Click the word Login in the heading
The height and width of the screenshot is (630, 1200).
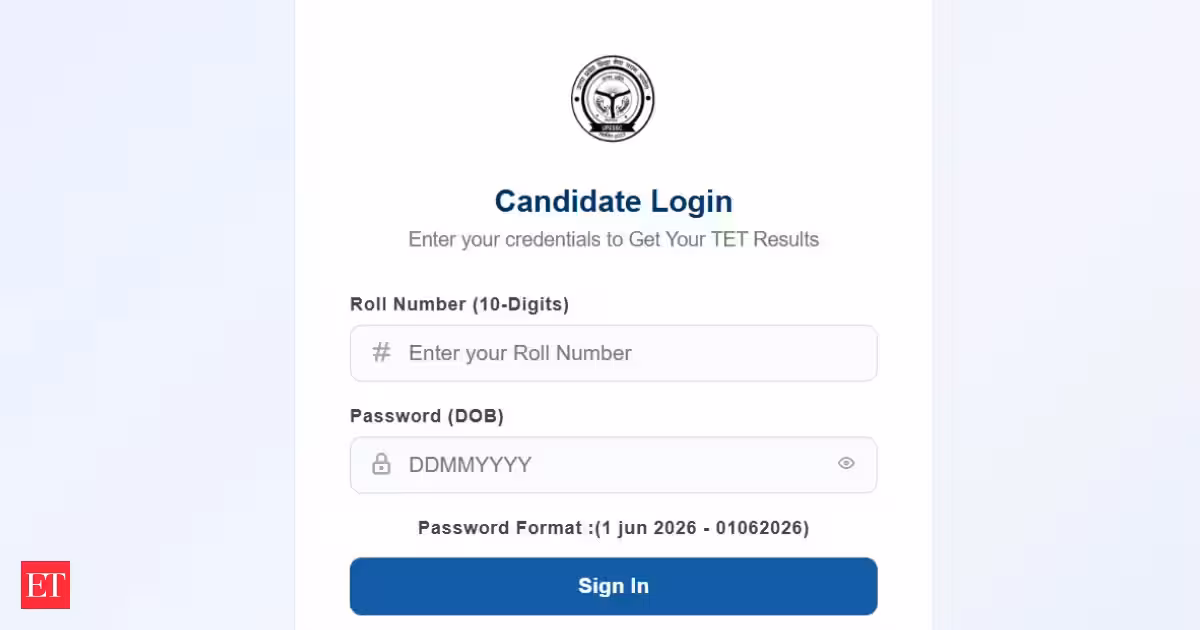coord(692,201)
